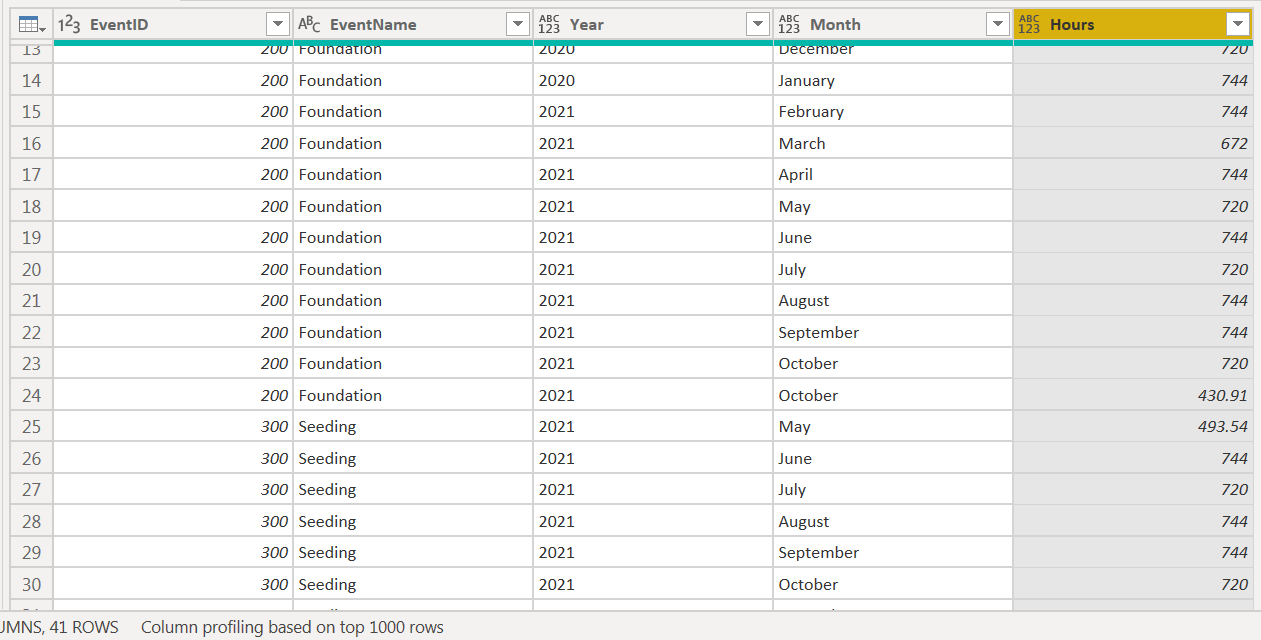Image resolution: width=1261 pixels, height=640 pixels.
Task: Click the 'September' cell in row 29
Action: [x=893, y=553]
